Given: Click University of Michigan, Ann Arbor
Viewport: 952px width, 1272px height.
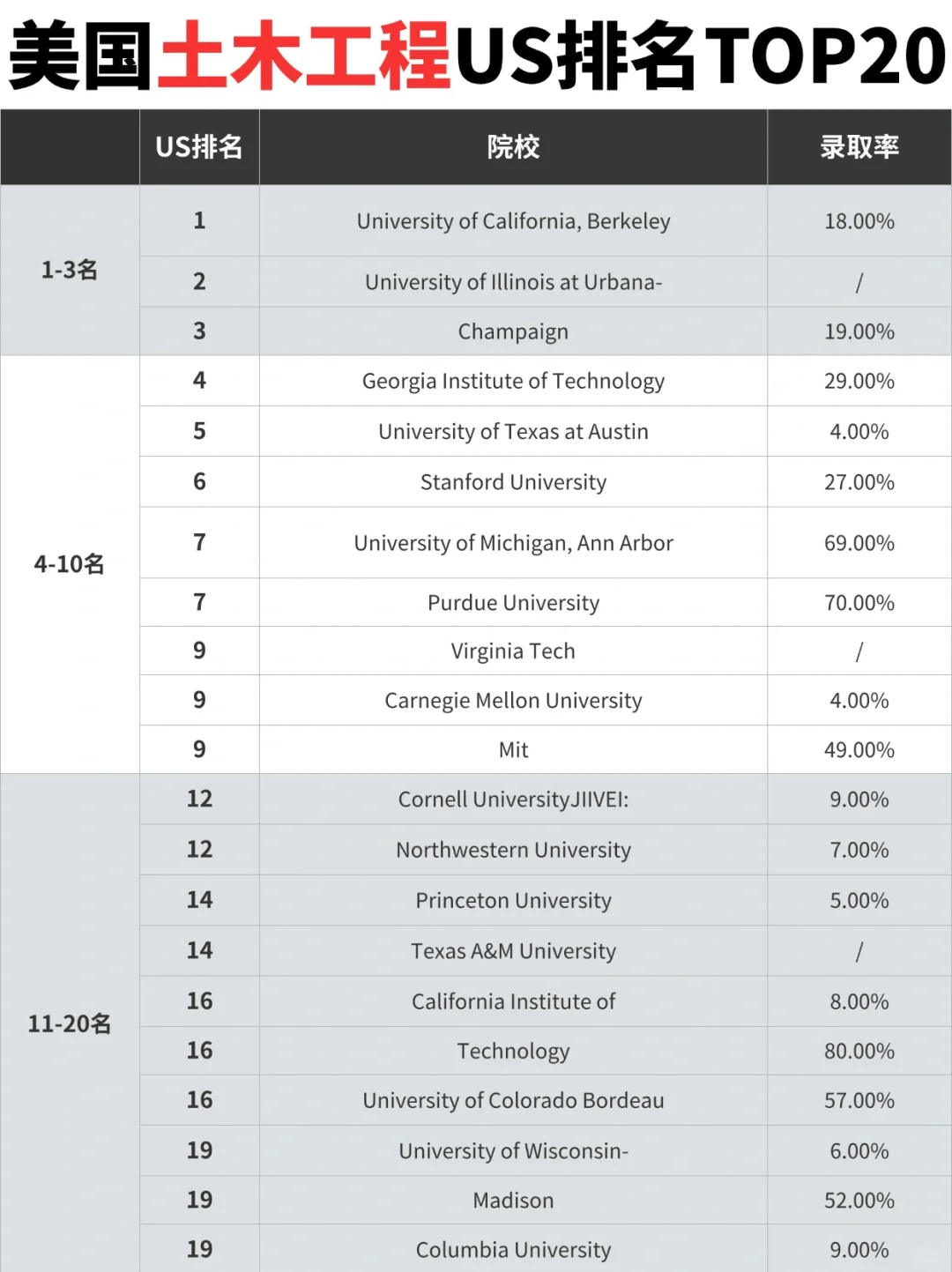Looking at the screenshot, I should (x=513, y=543).
